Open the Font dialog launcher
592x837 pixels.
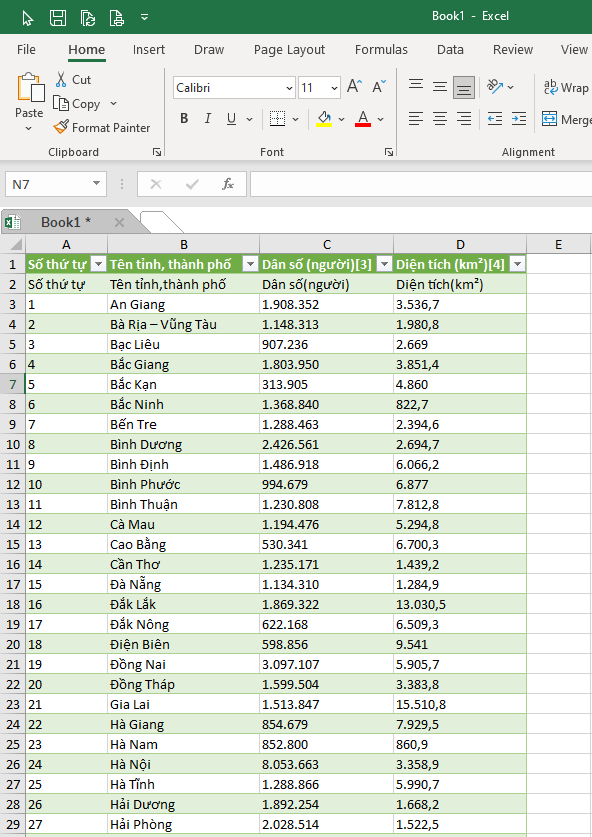389,152
